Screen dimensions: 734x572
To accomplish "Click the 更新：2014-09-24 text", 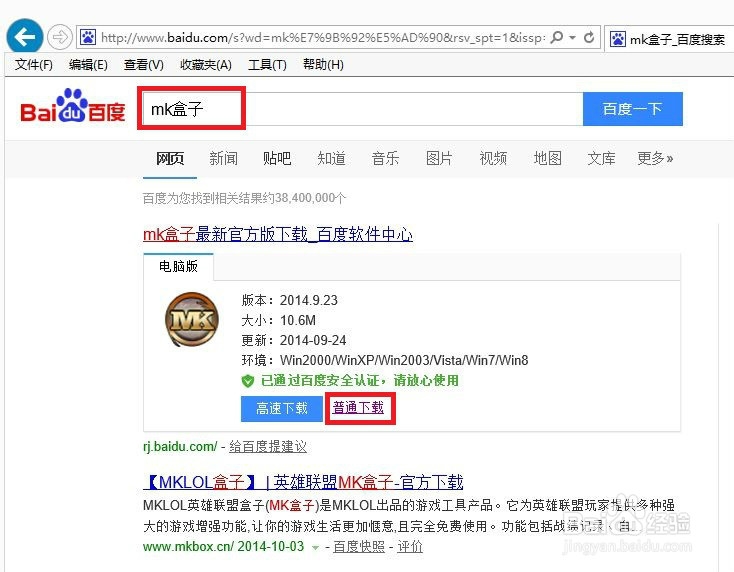I will coord(294,340).
